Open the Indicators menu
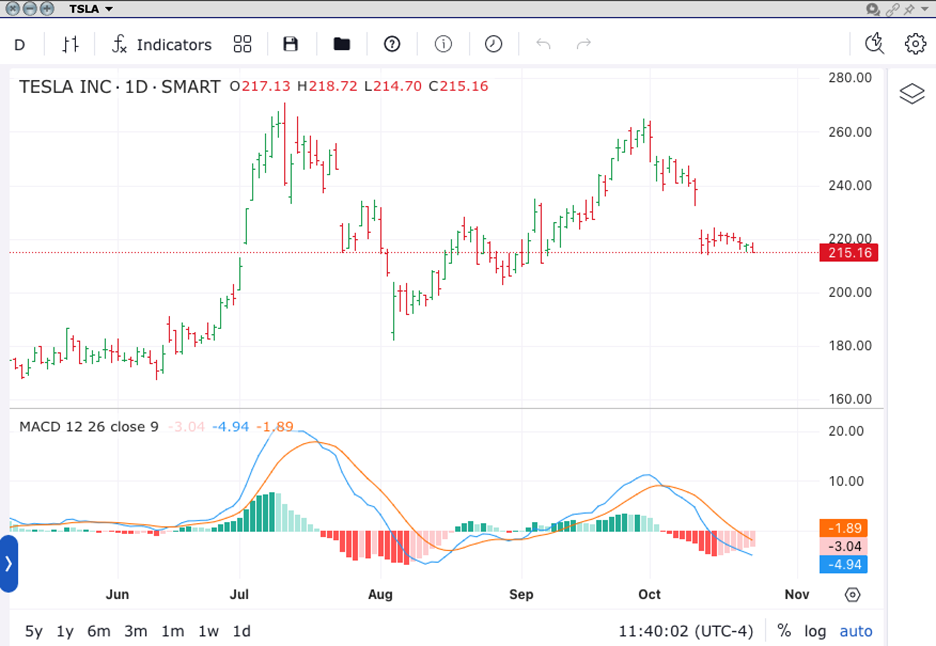 pyautogui.click(x=162, y=44)
